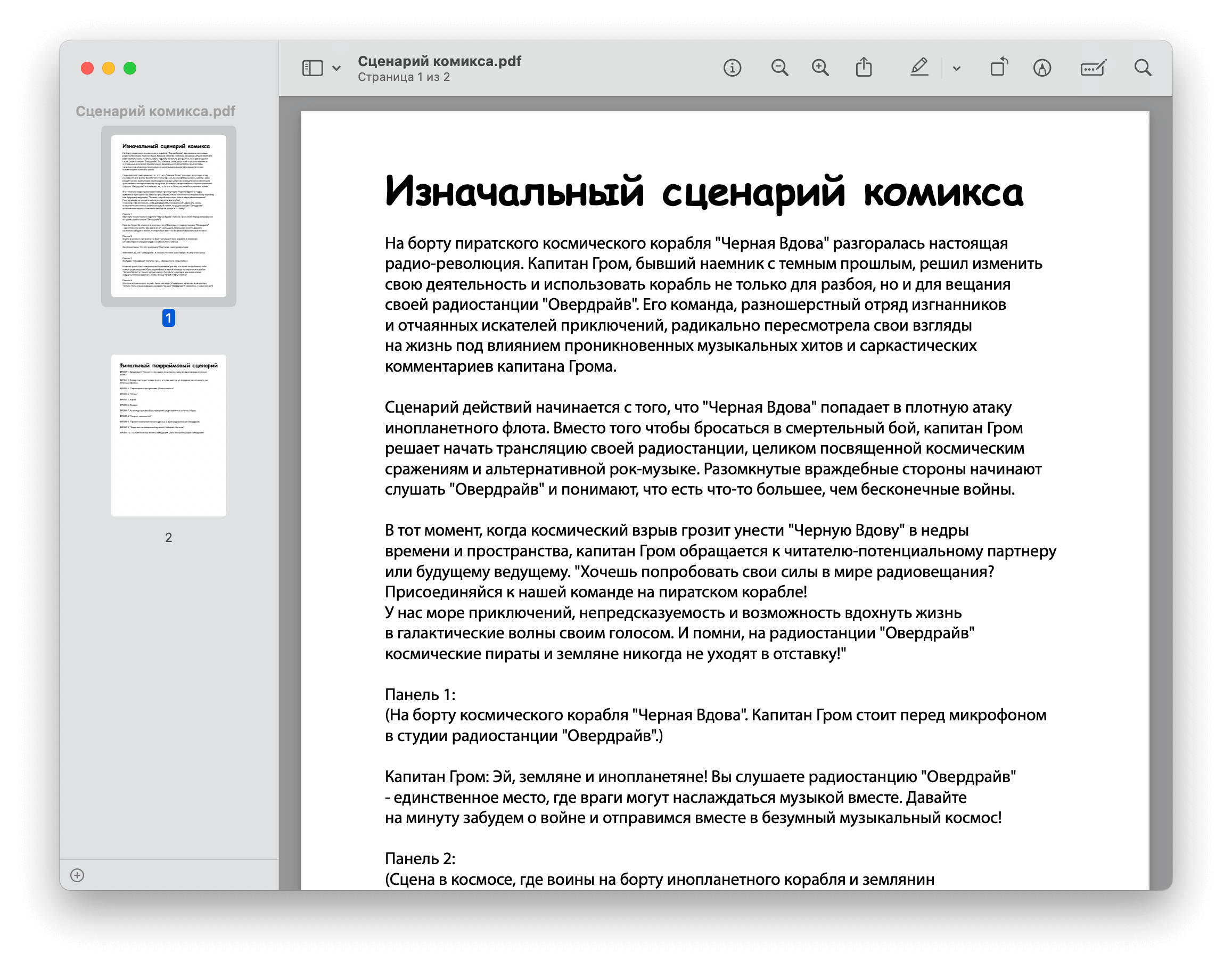Image resolution: width=1232 pixels, height=969 pixels.
Task: Open the form filling tool
Action: coord(1093,68)
